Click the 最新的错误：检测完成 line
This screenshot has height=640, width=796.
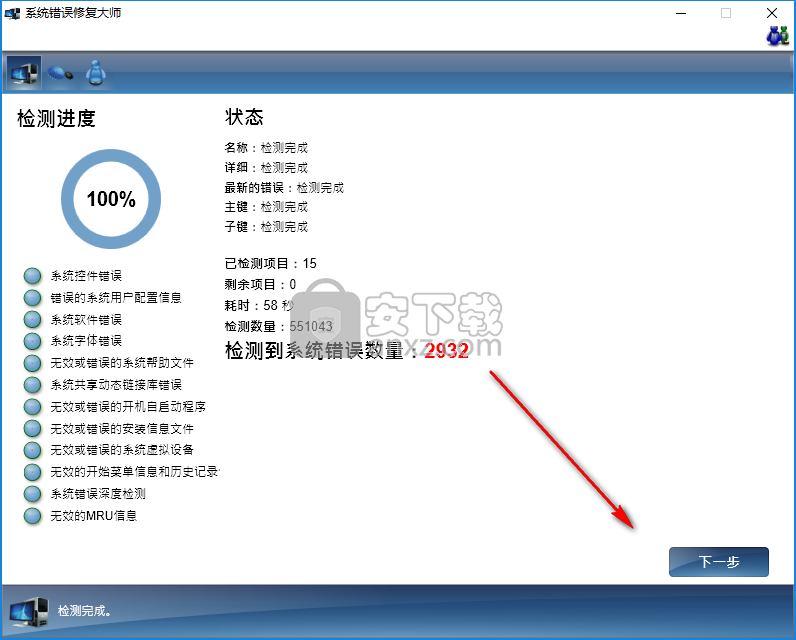[x=284, y=188]
